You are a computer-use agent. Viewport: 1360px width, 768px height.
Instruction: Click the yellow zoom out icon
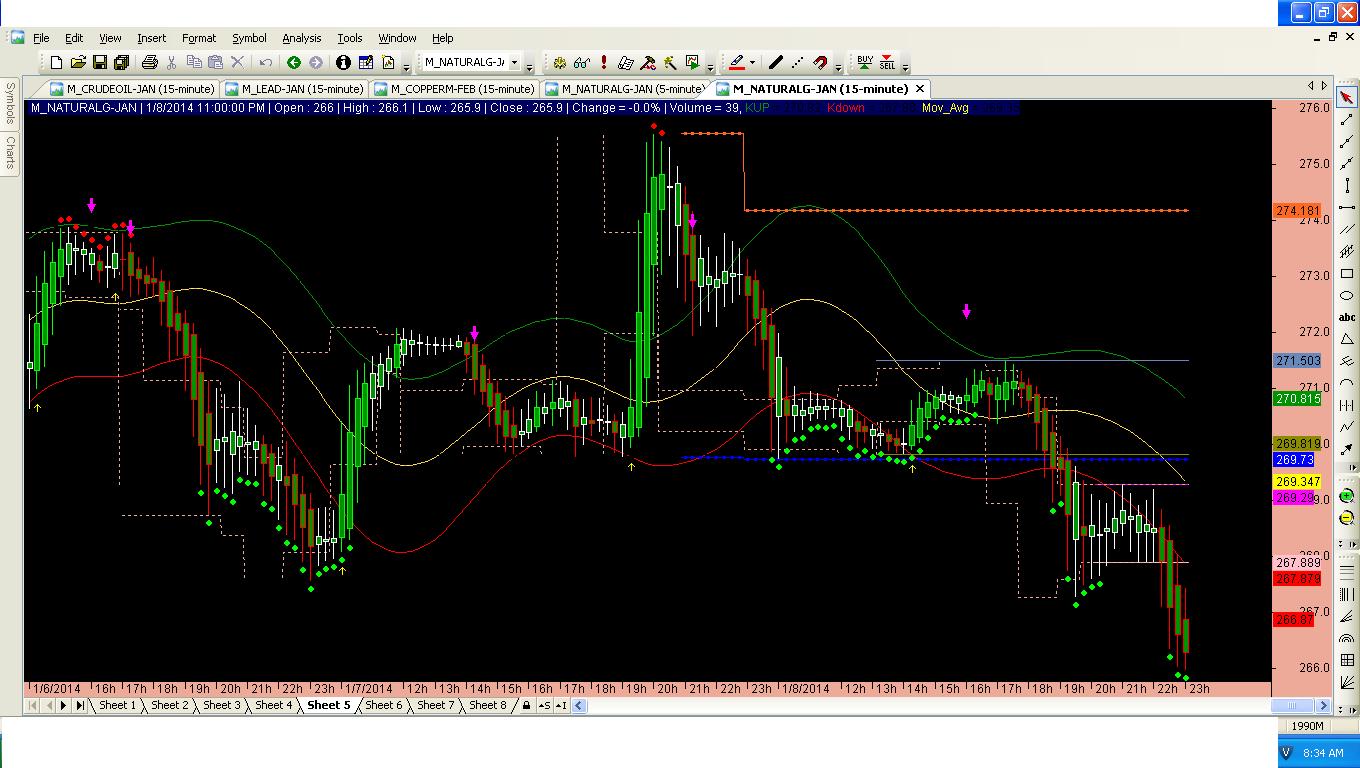click(1347, 518)
